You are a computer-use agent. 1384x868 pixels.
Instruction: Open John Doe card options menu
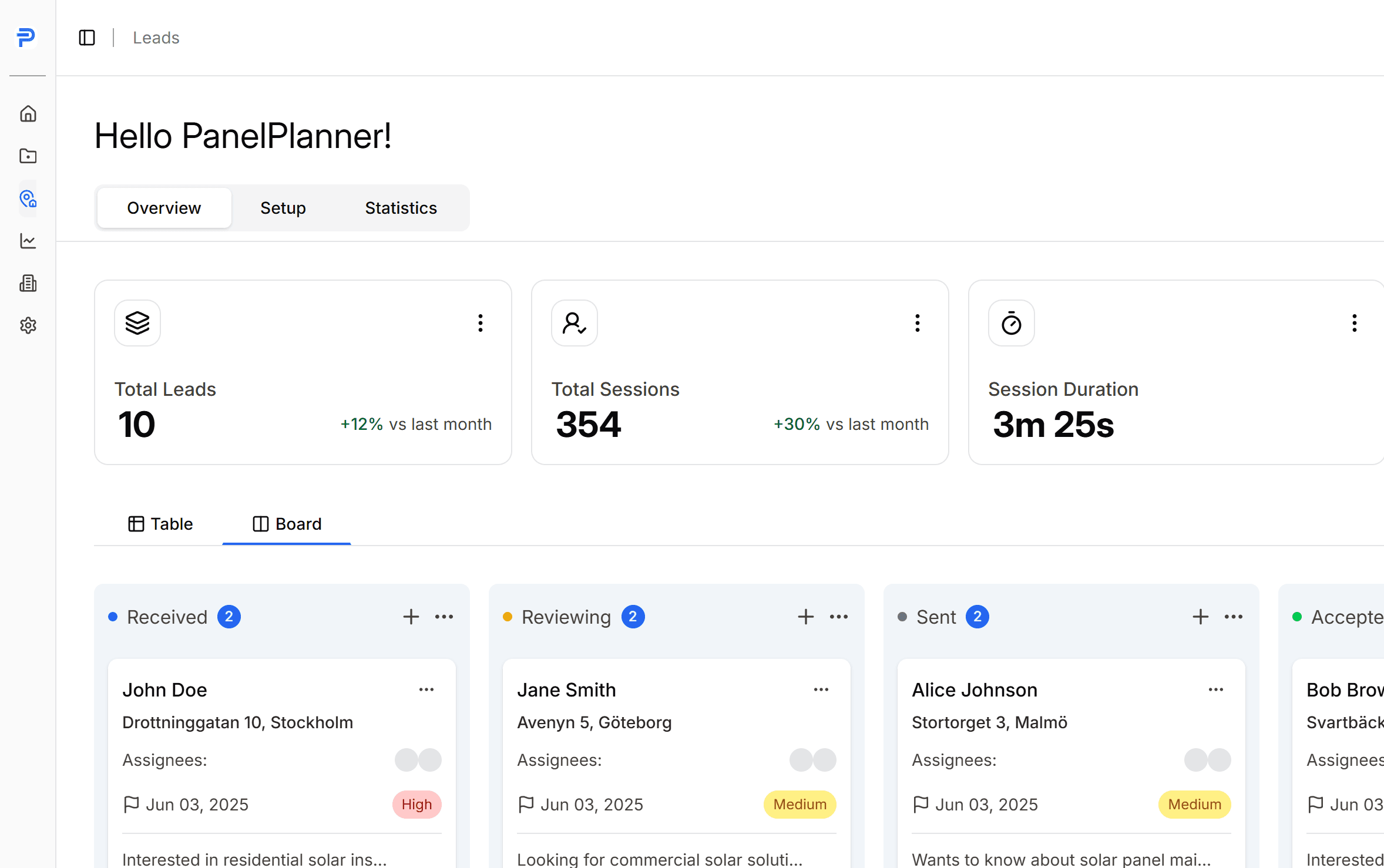(x=426, y=689)
